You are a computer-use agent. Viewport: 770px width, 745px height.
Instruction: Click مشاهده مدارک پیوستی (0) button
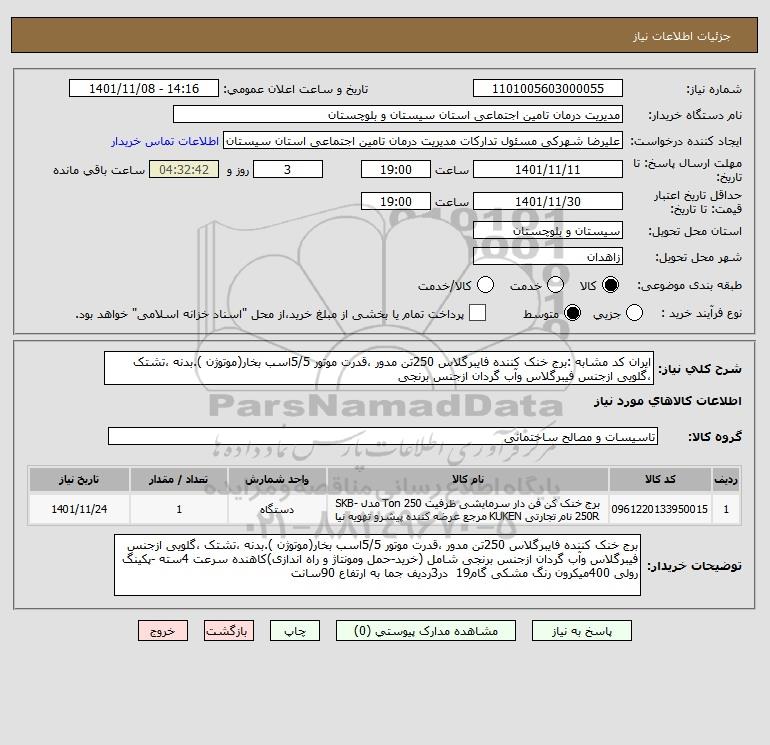point(426,631)
